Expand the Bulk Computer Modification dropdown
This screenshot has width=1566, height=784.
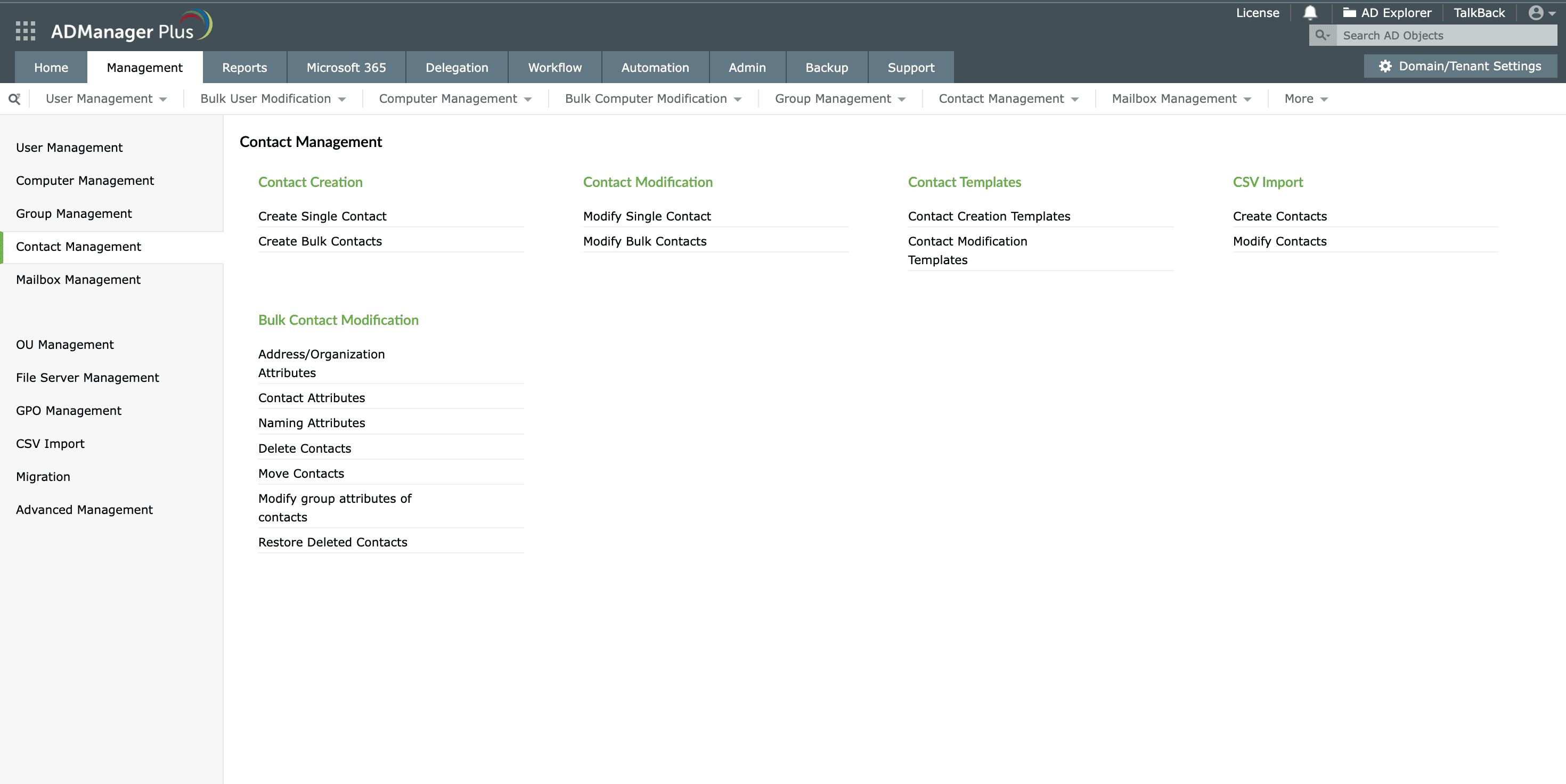pos(653,99)
